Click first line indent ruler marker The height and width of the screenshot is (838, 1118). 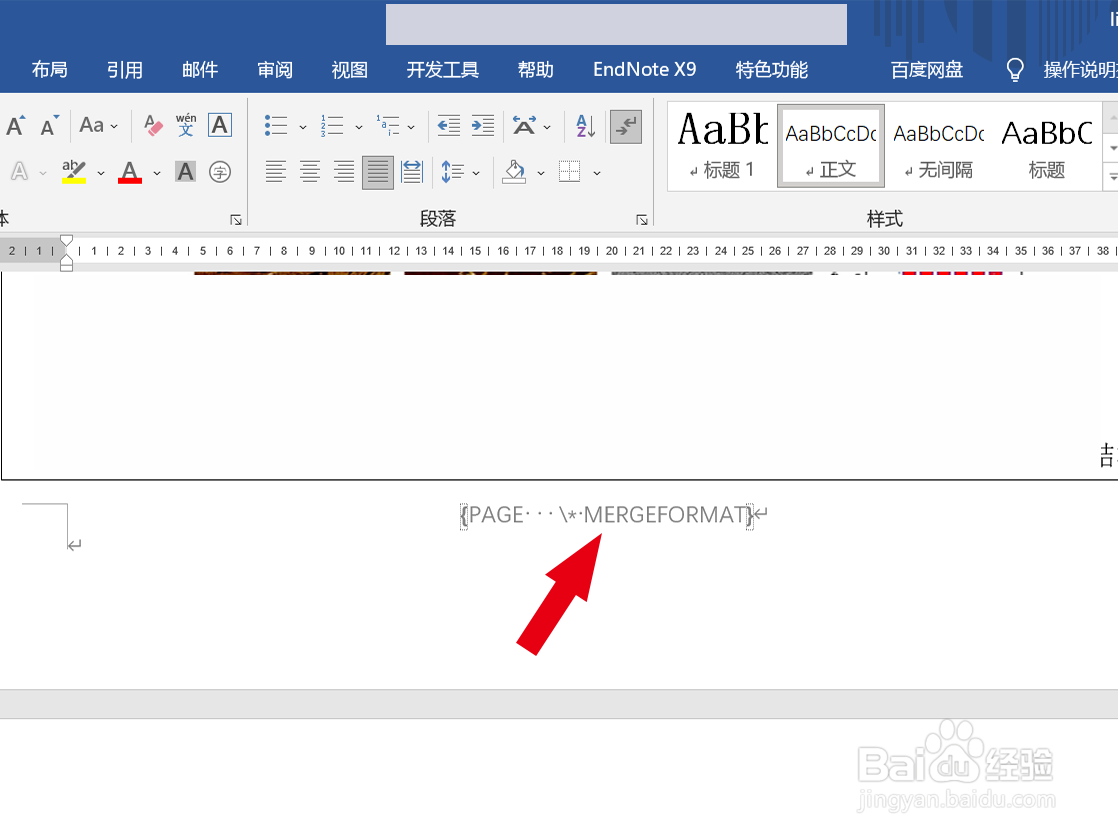(x=66, y=241)
